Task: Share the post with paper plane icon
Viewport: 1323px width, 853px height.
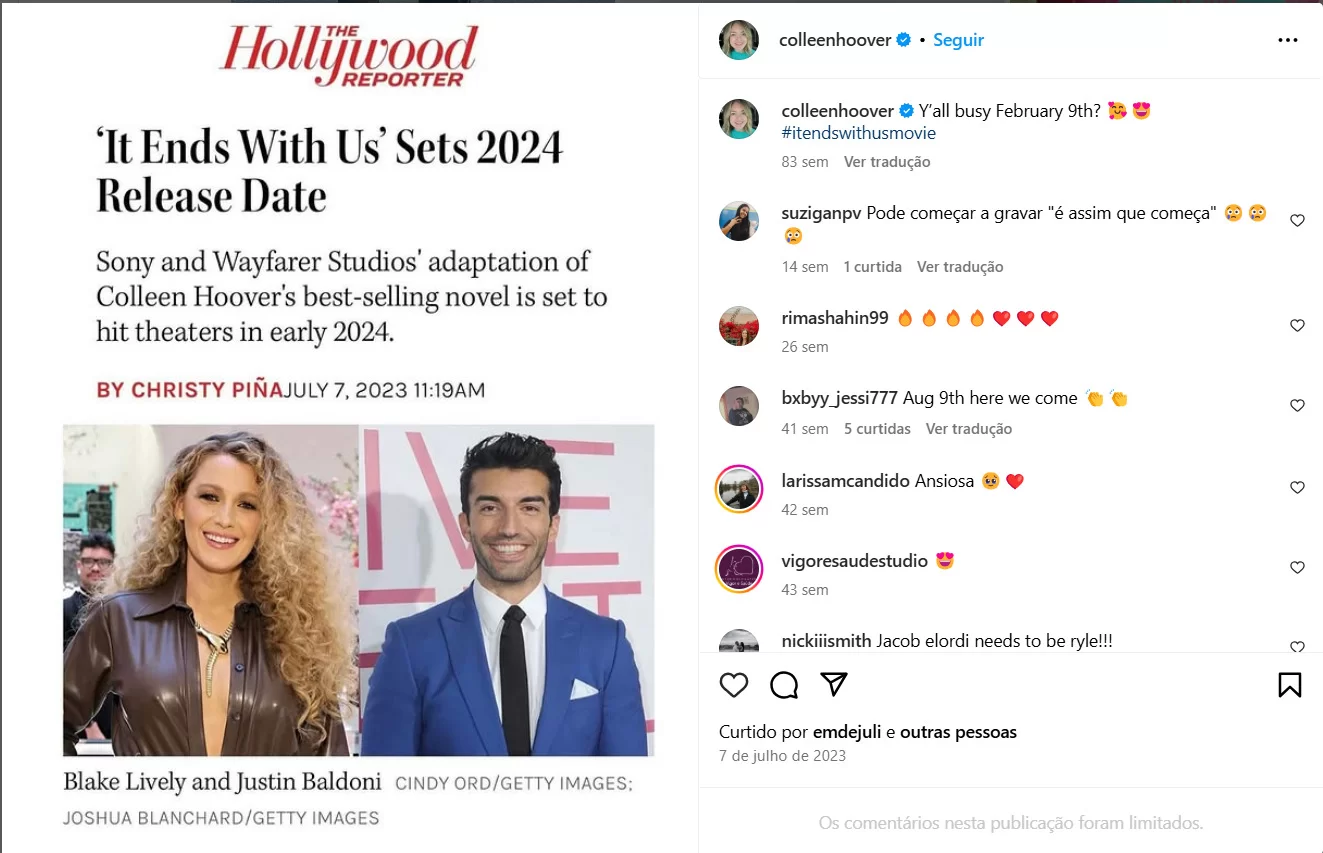Action: (x=834, y=684)
